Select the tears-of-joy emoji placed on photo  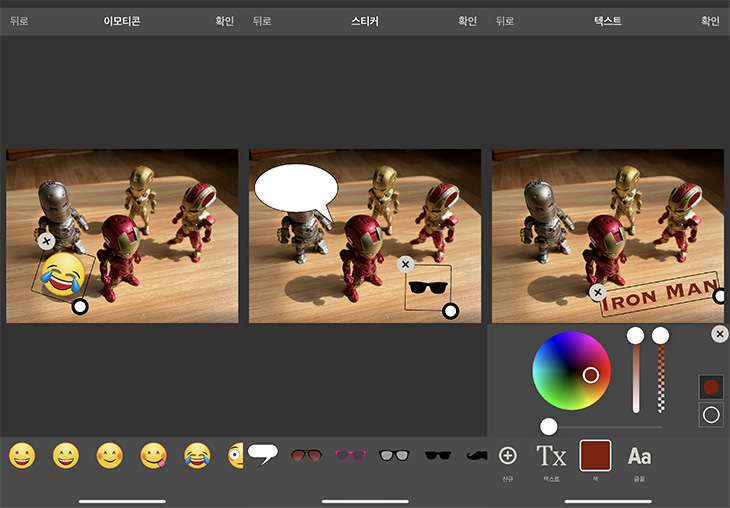point(63,275)
